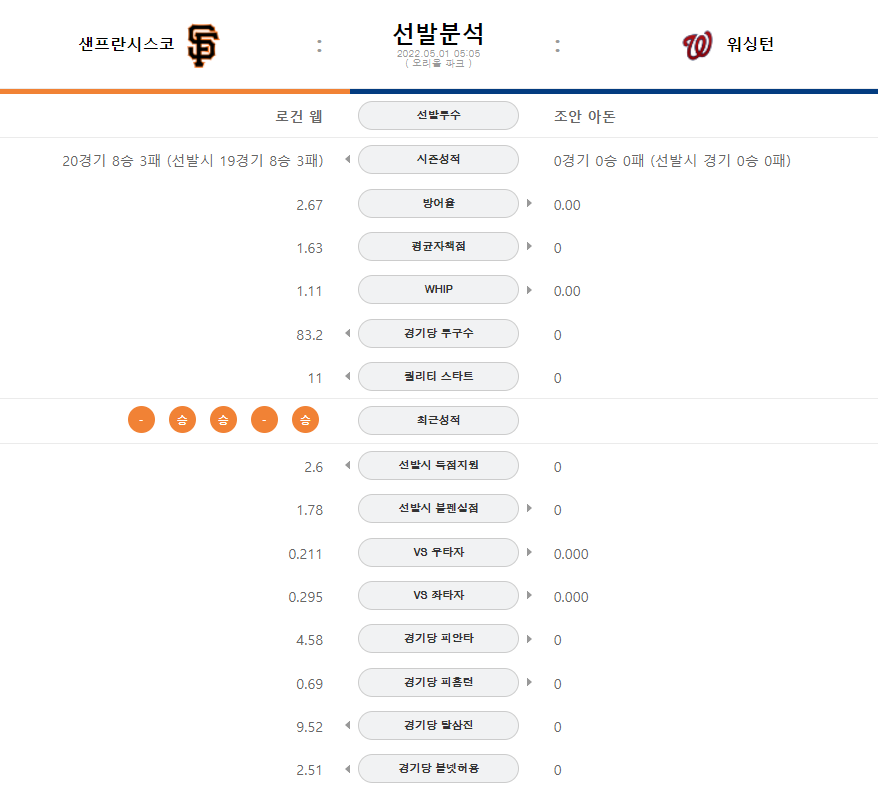Screen dimensions: 878x787
Task: Click the first recent-result circle showing a dash
Action: click(x=141, y=420)
